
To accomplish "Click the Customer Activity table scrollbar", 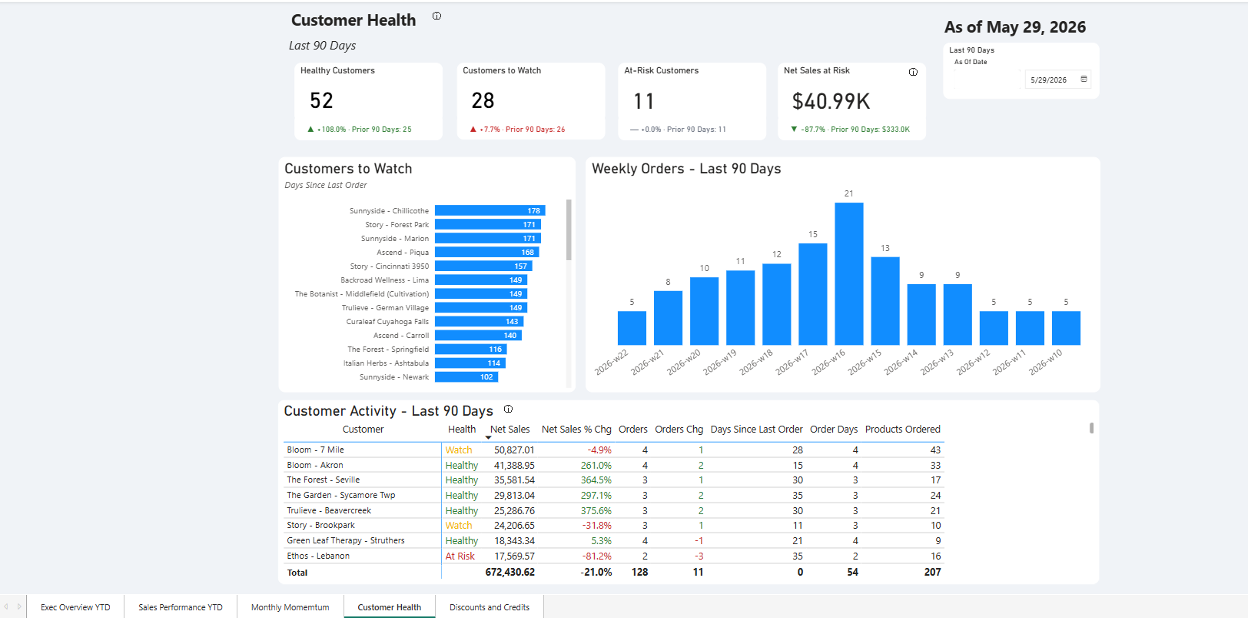I will point(1091,428).
